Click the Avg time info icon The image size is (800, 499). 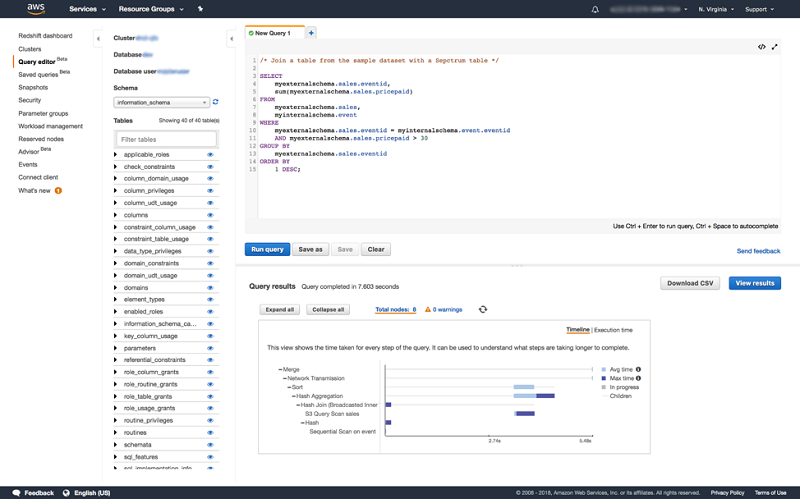click(638, 369)
